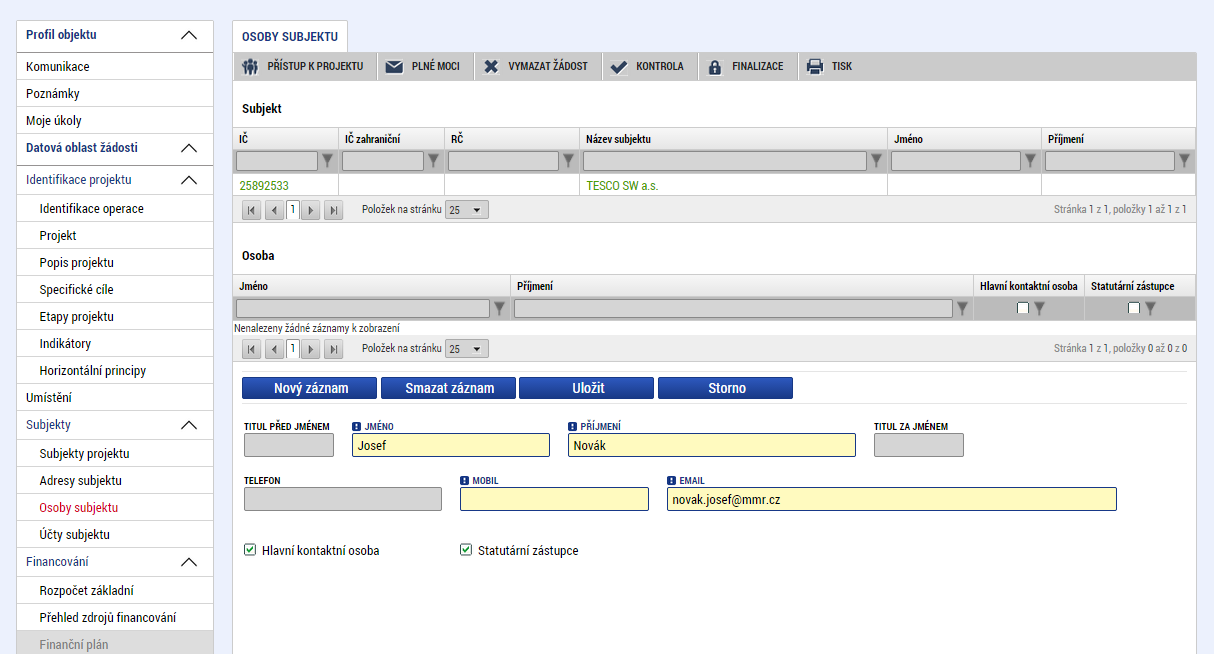Viewport: 1214px width, 654px height.
Task: Click the Tisk printer icon
Action: tap(815, 67)
